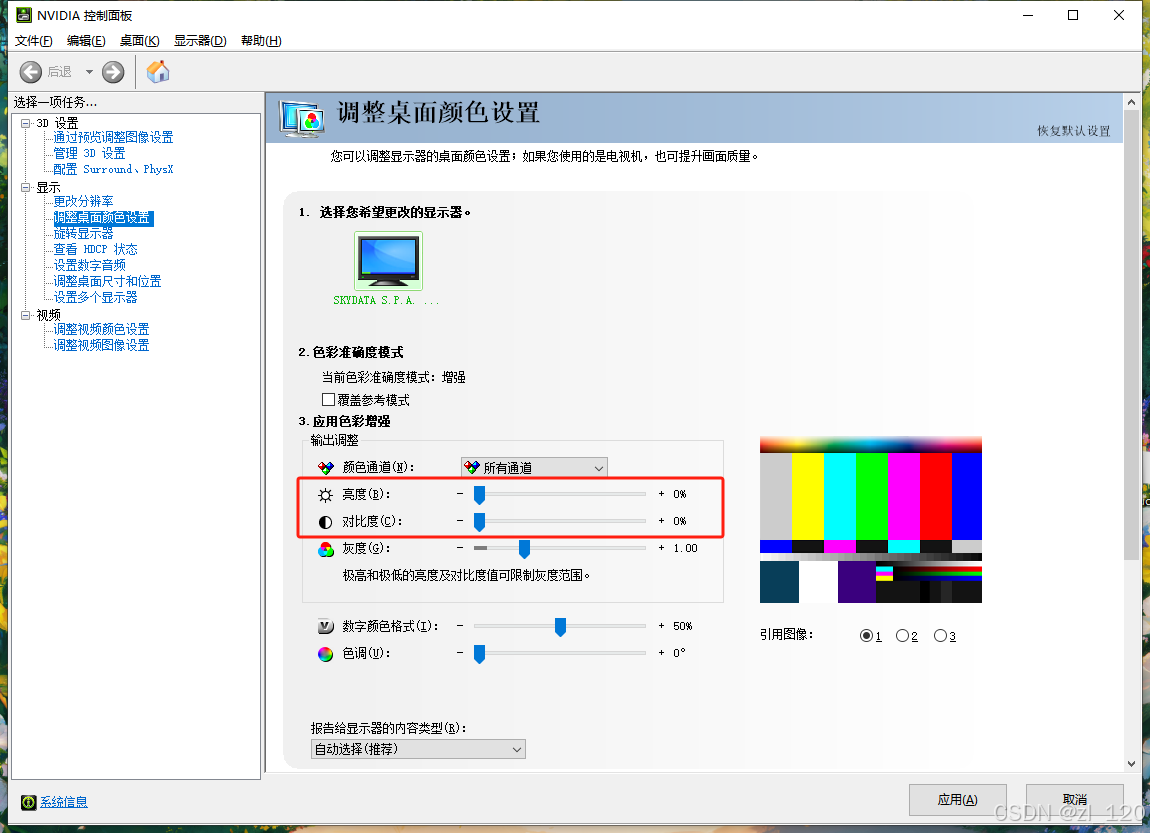1150x833 pixels.
Task: Select 调整桌面颜色设置 in the tree
Action: click(x=103, y=218)
